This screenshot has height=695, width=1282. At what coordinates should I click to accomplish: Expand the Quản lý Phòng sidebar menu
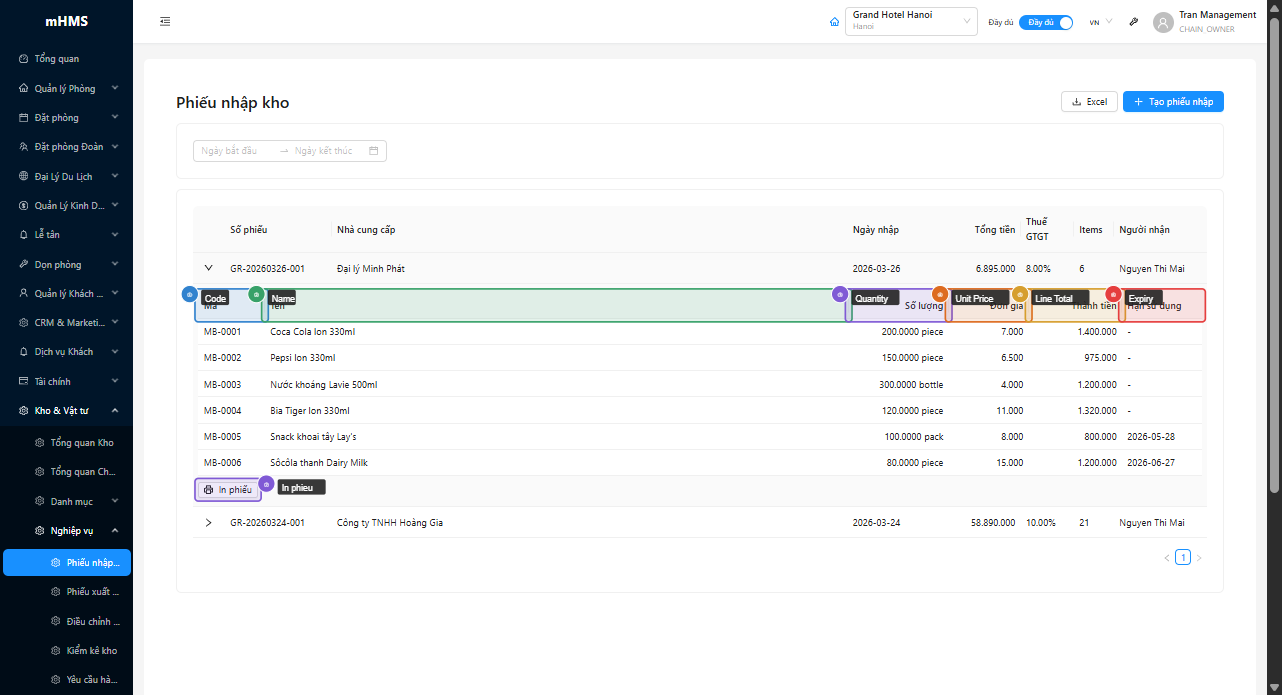[x=66, y=89]
